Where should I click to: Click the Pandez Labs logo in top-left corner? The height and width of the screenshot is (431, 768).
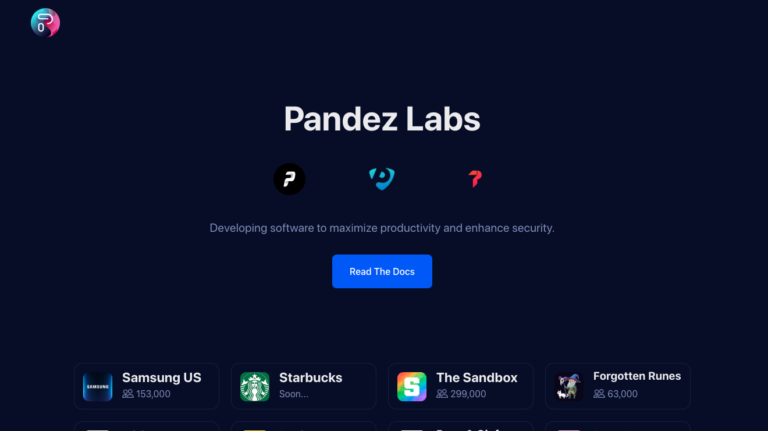(45, 23)
